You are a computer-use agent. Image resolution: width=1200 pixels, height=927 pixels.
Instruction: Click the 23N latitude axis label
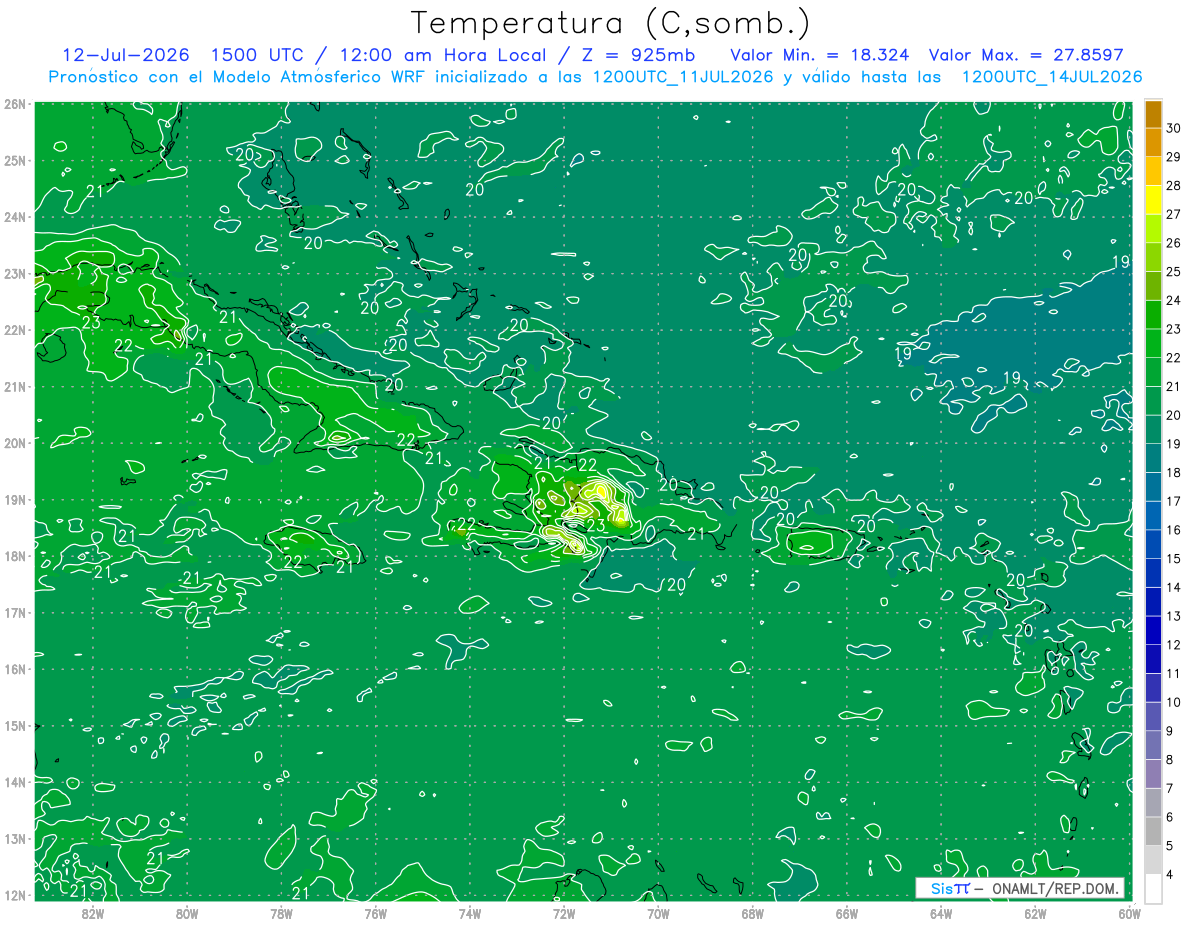14,273
